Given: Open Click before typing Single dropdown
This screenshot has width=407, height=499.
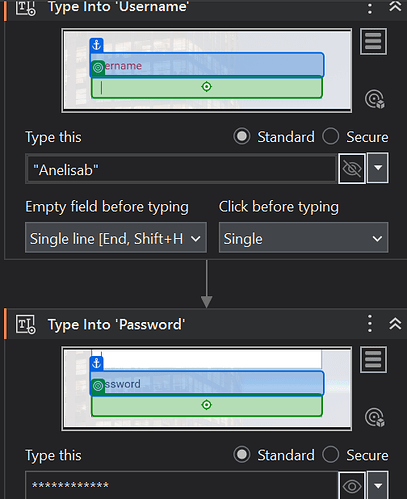Looking at the screenshot, I should [303, 238].
